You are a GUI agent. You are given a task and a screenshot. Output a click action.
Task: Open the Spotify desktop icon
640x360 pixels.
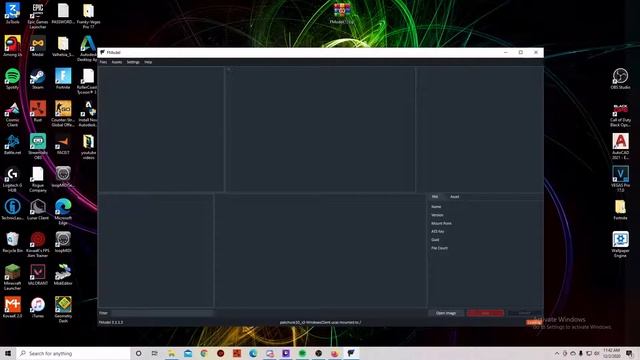pyautogui.click(x=12, y=79)
